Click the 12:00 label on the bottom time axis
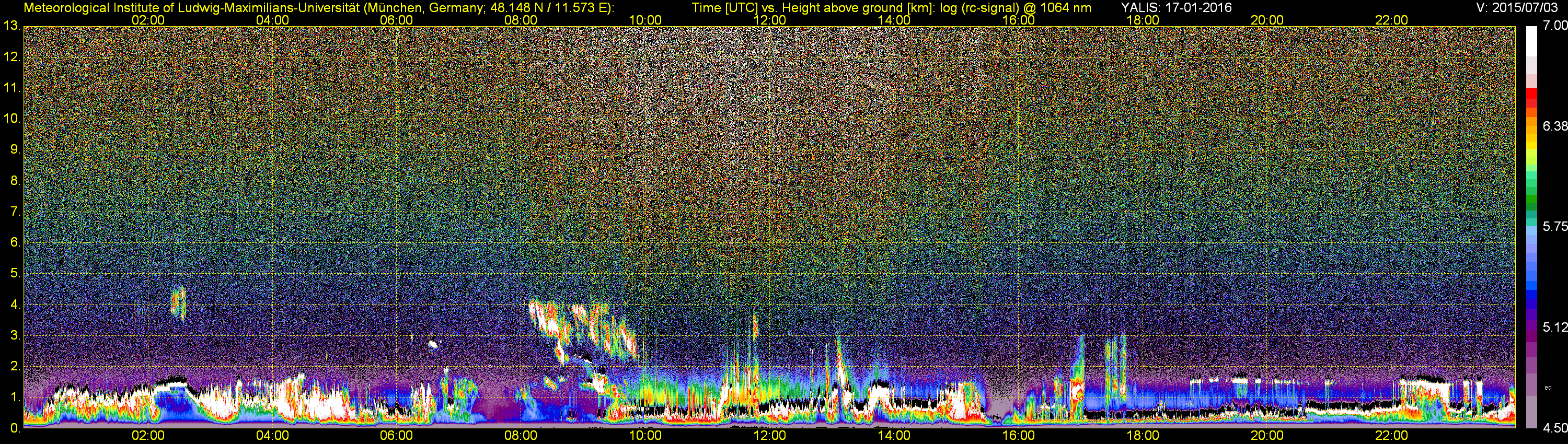The image size is (1568, 444). click(769, 436)
